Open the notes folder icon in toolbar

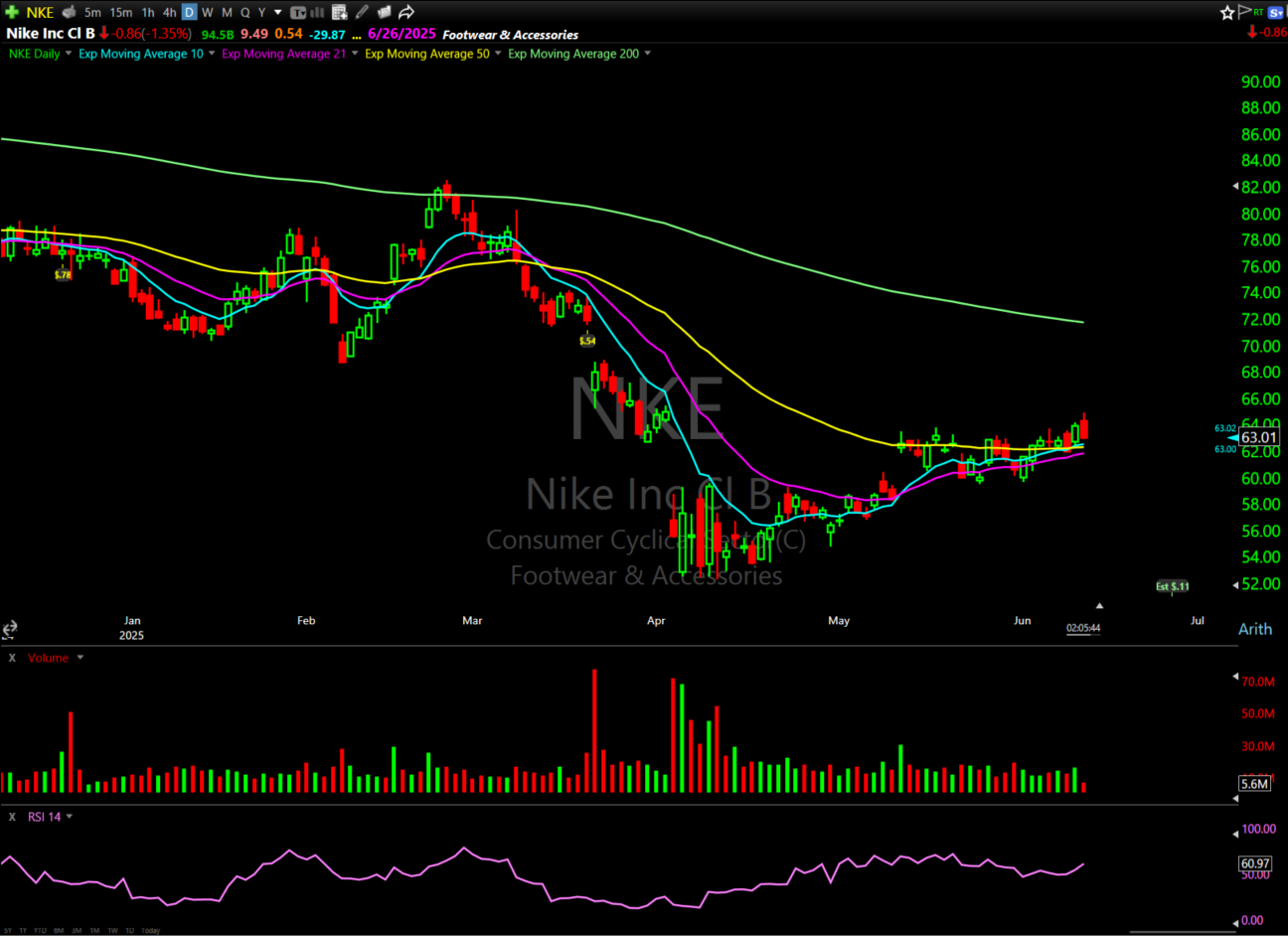pos(384,12)
